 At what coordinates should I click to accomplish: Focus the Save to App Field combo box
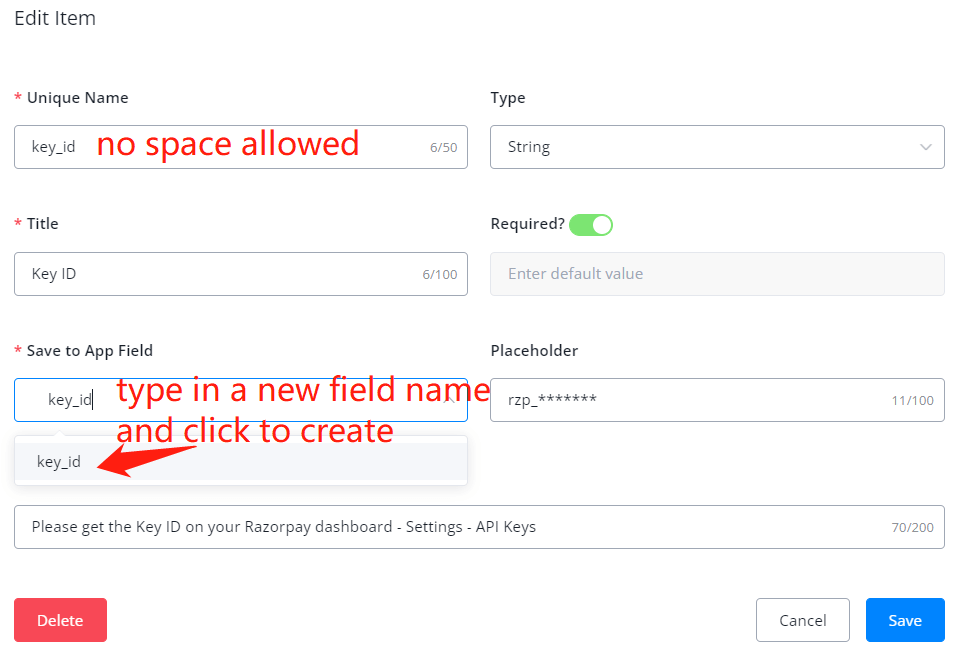(x=240, y=400)
